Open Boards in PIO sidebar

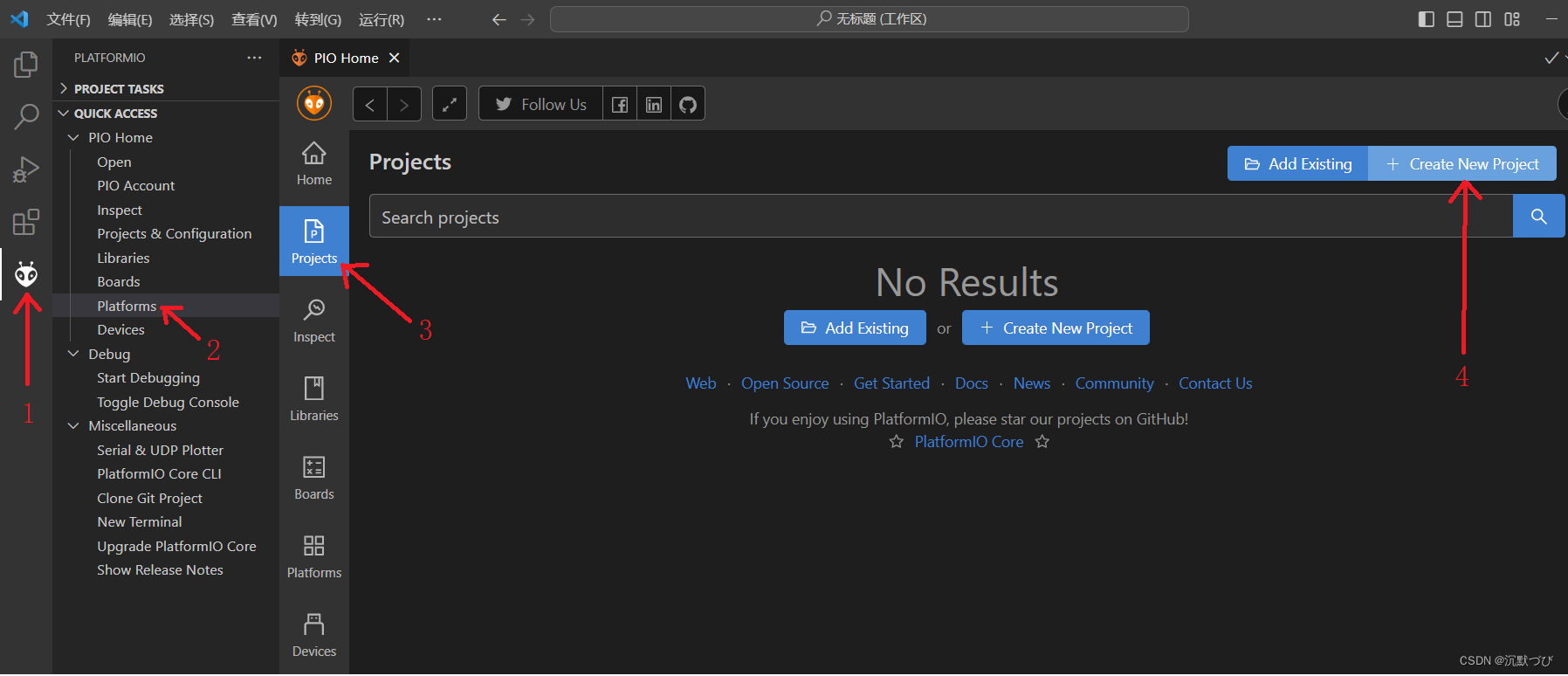[314, 478]
